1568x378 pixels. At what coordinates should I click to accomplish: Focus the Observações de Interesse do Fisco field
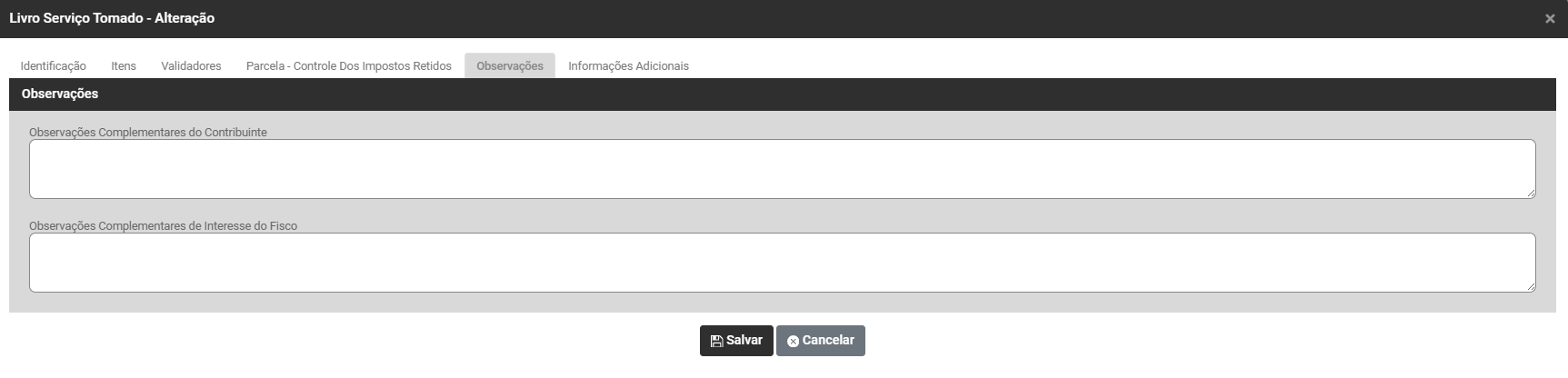point(782,263)
